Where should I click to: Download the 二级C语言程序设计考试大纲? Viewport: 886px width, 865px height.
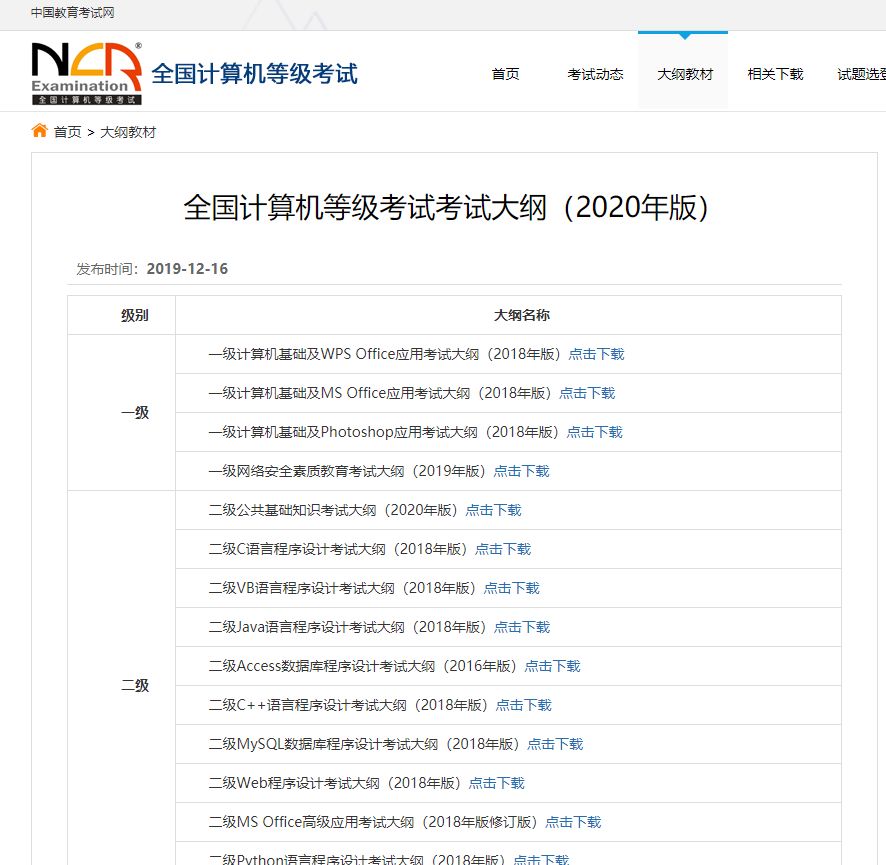(503, 549)
